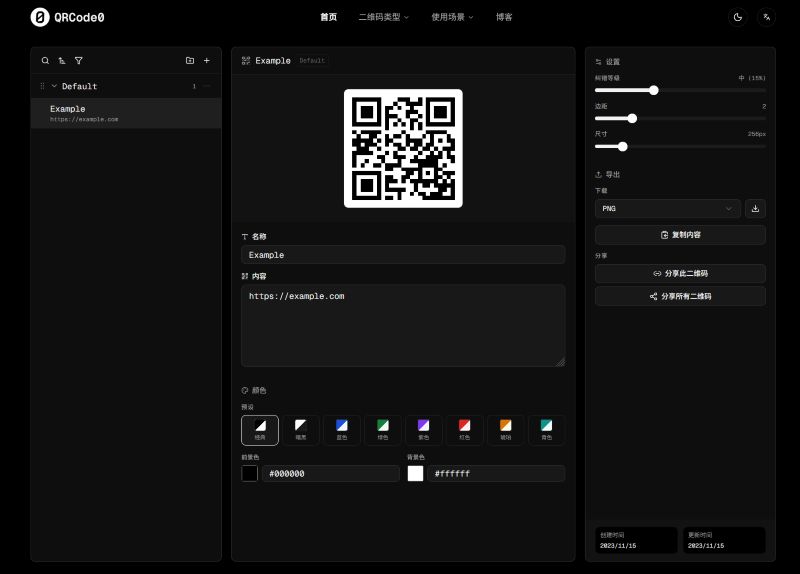Expand the 二维码类型 menu
Screen dimensions: 800x574
[384, 17]
